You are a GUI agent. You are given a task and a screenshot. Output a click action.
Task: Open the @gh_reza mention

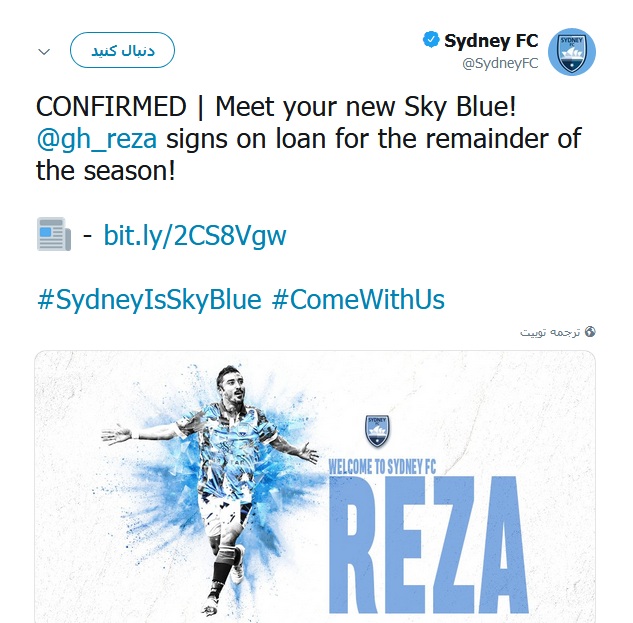click(x=96, y=139)
